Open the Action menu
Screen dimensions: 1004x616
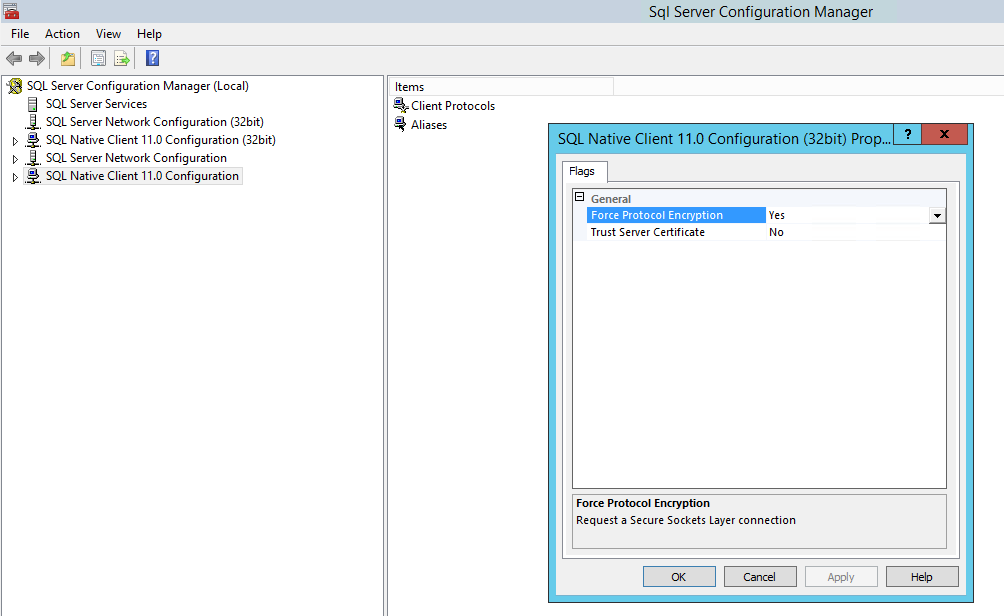(62, 33)
